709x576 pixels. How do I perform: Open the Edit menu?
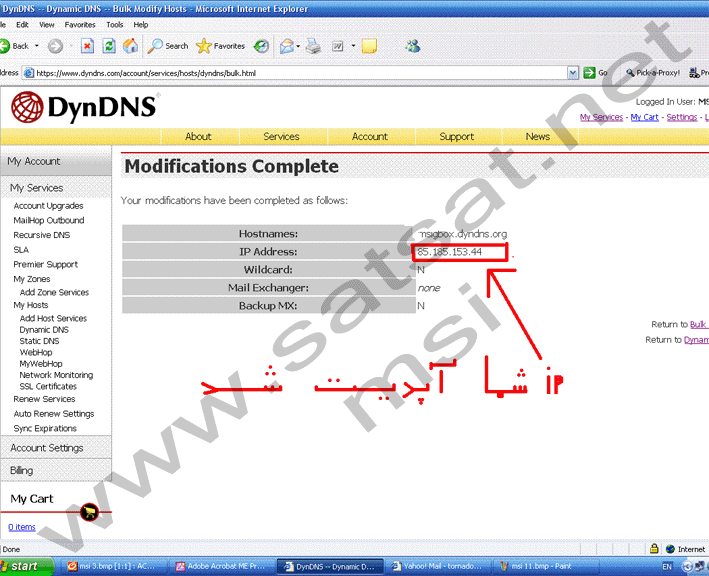point(22,25)
